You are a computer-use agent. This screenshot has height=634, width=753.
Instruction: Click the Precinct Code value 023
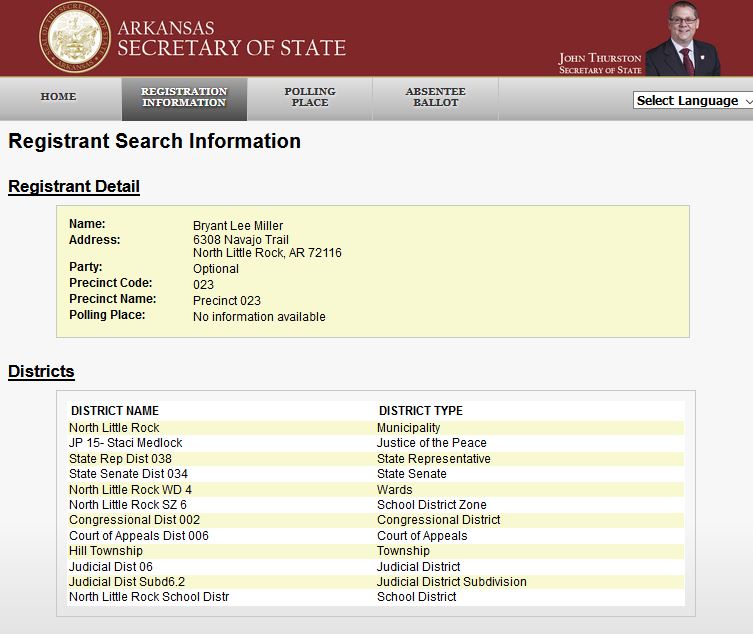pyautogui.click(x=203, y=285)
